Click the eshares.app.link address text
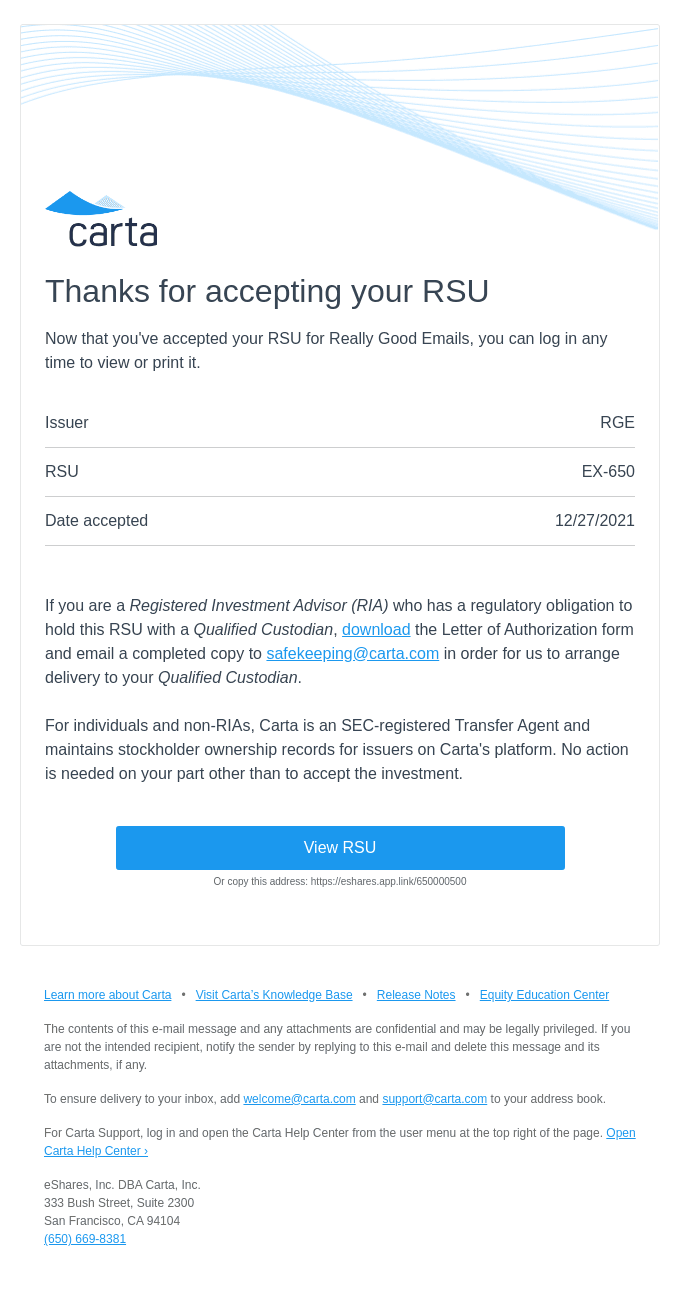Image resolution: width=680 pixels, height=1296 pixels. (388, 882)
